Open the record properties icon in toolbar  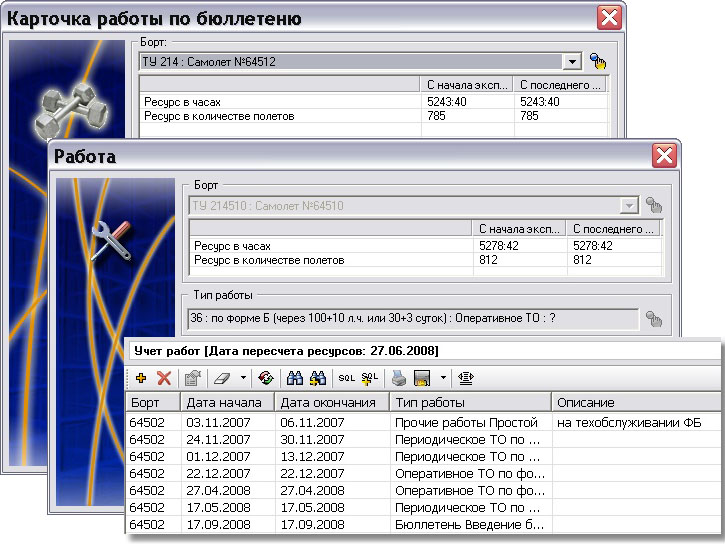point(193,378)
